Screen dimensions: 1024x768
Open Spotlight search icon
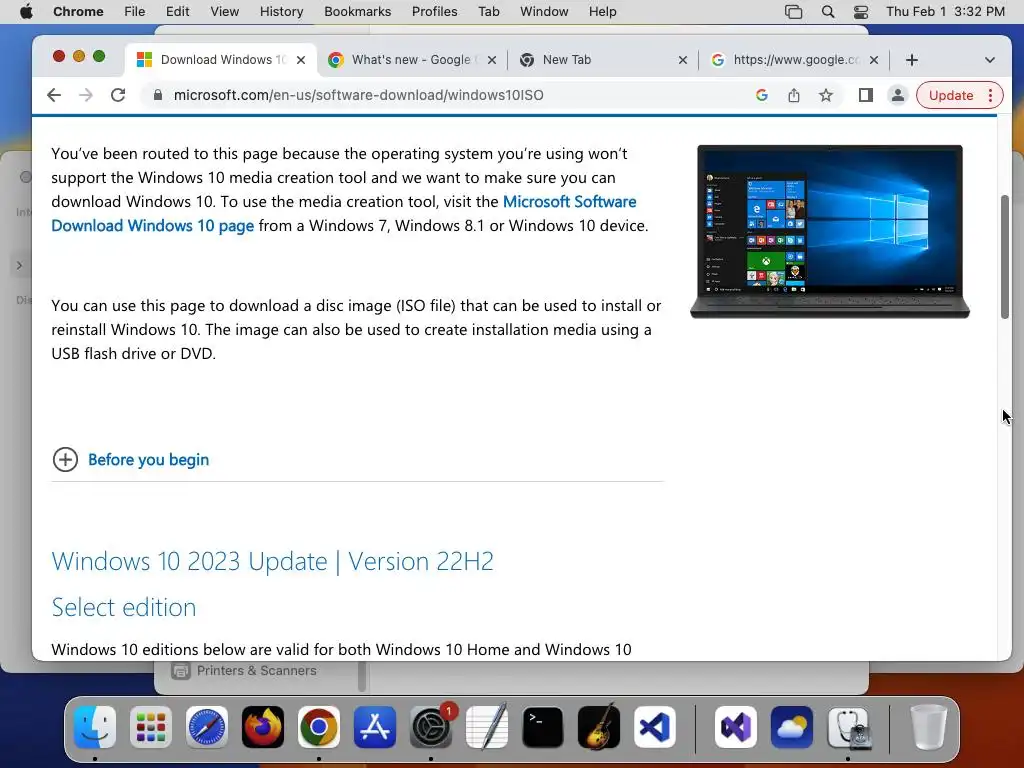pyautogui.click(x=827, y=12)
